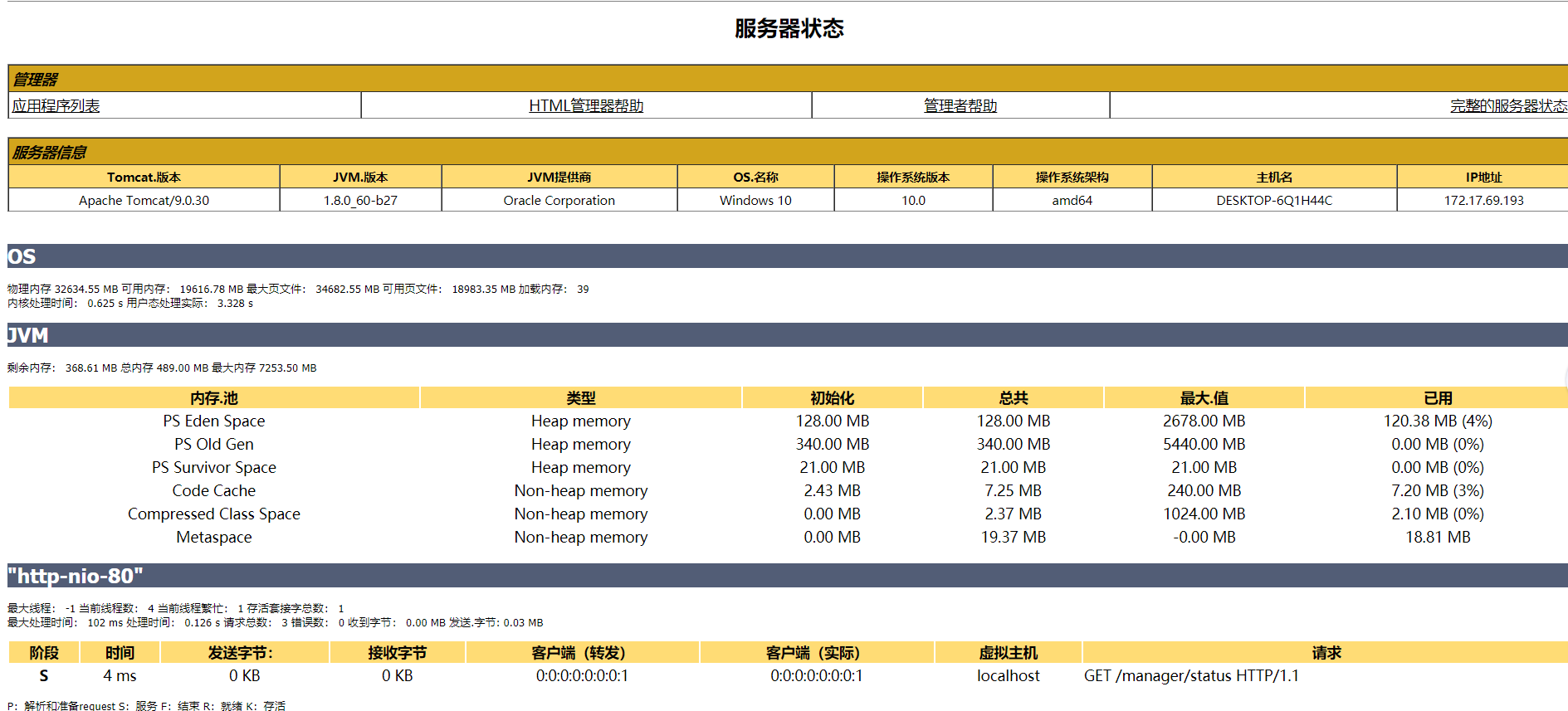Viewport: 1568px width, 711px height.
Task: Click the 已用 column header
Action: click(x=1438, y=397)
